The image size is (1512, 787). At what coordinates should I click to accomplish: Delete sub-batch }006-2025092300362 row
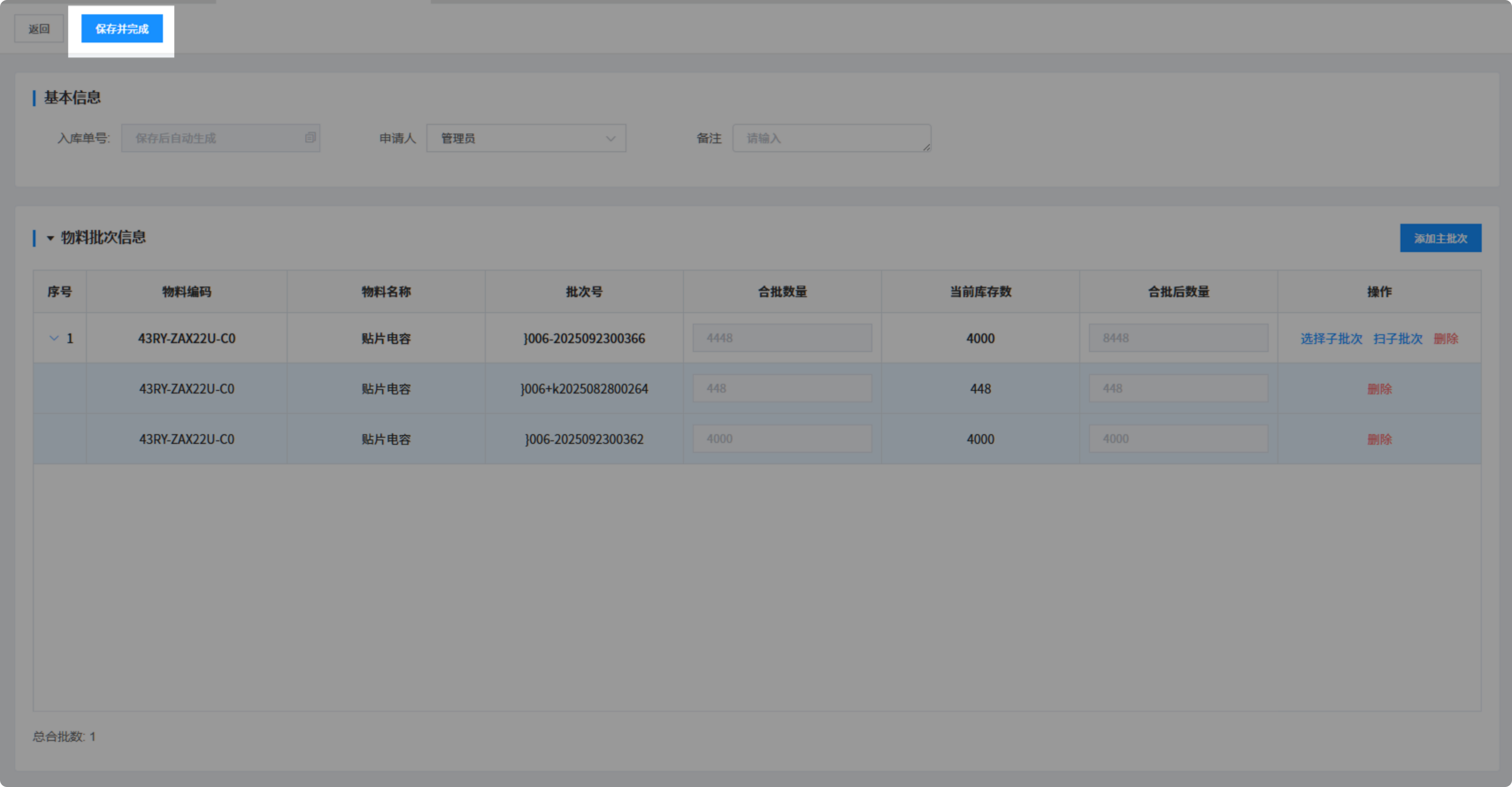[x=1379, y=439]
